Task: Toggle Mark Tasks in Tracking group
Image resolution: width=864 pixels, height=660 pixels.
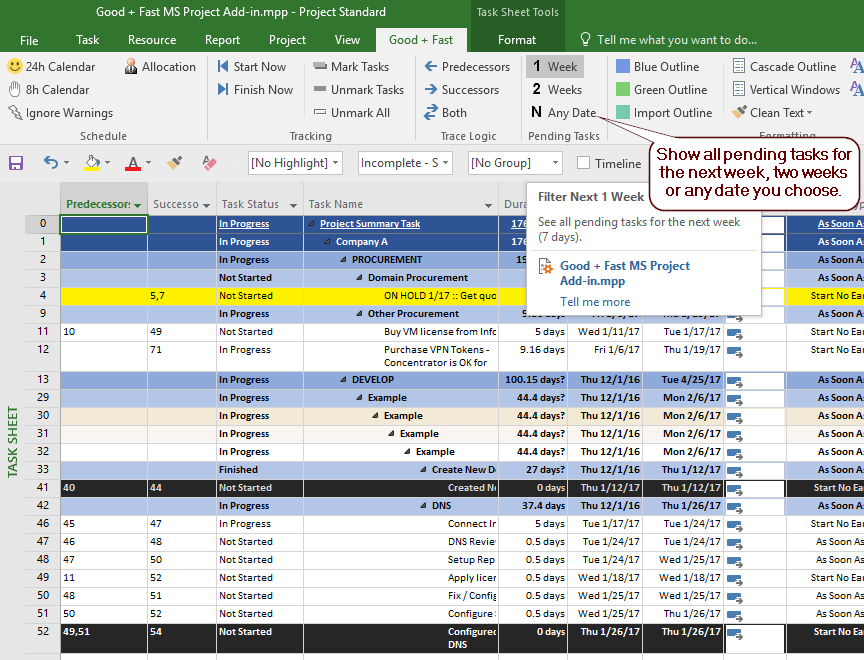Action: [x=357, y=66]
